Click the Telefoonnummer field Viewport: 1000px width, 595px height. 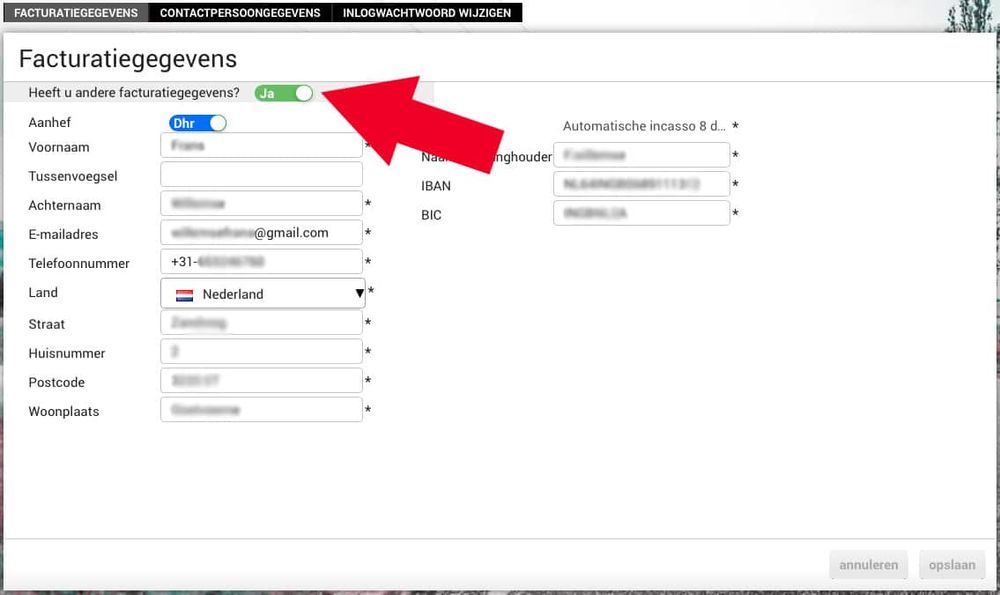tap(261, 261)
